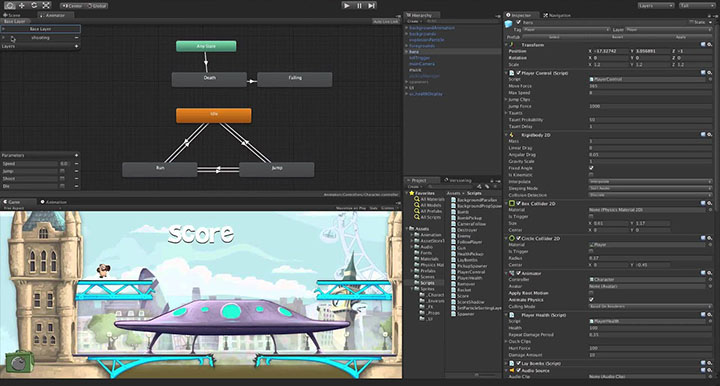Click the prefab Revert button

tap(617, 37)
